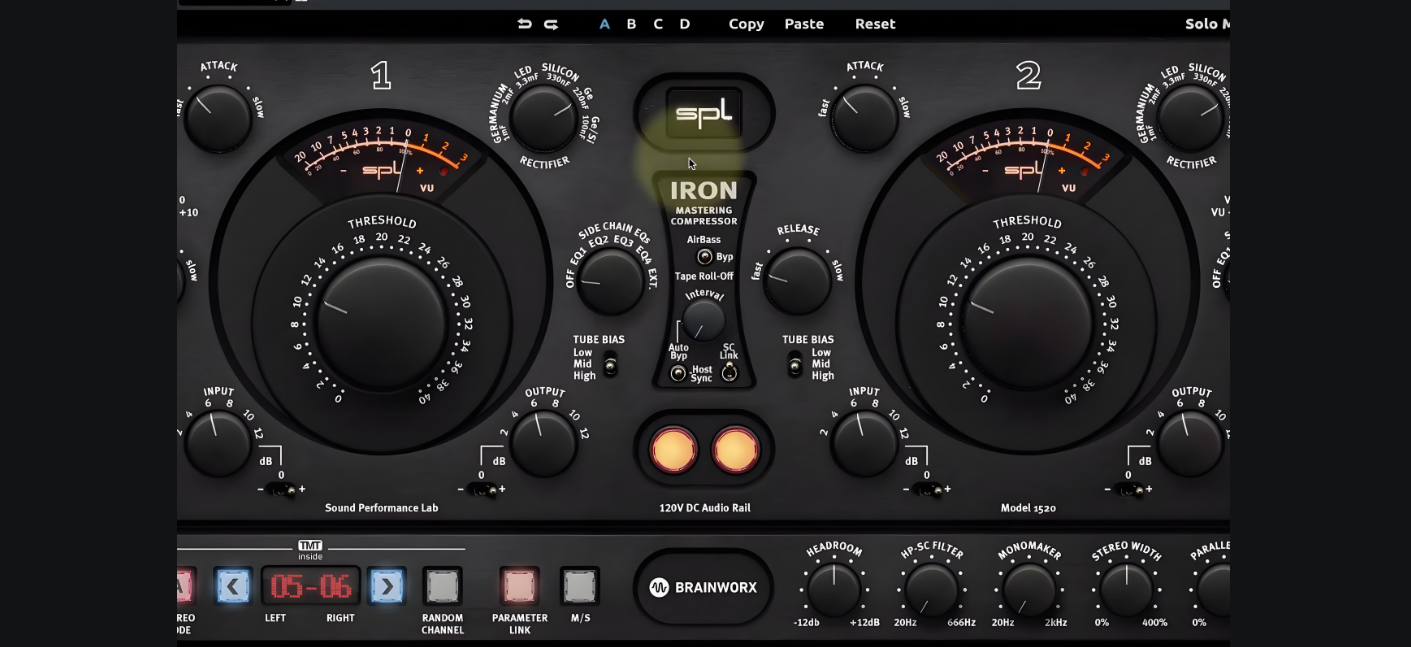Viewport: 1411px width, 647px height.
Task: Enable the M/S button
Action: coord(580,586)
